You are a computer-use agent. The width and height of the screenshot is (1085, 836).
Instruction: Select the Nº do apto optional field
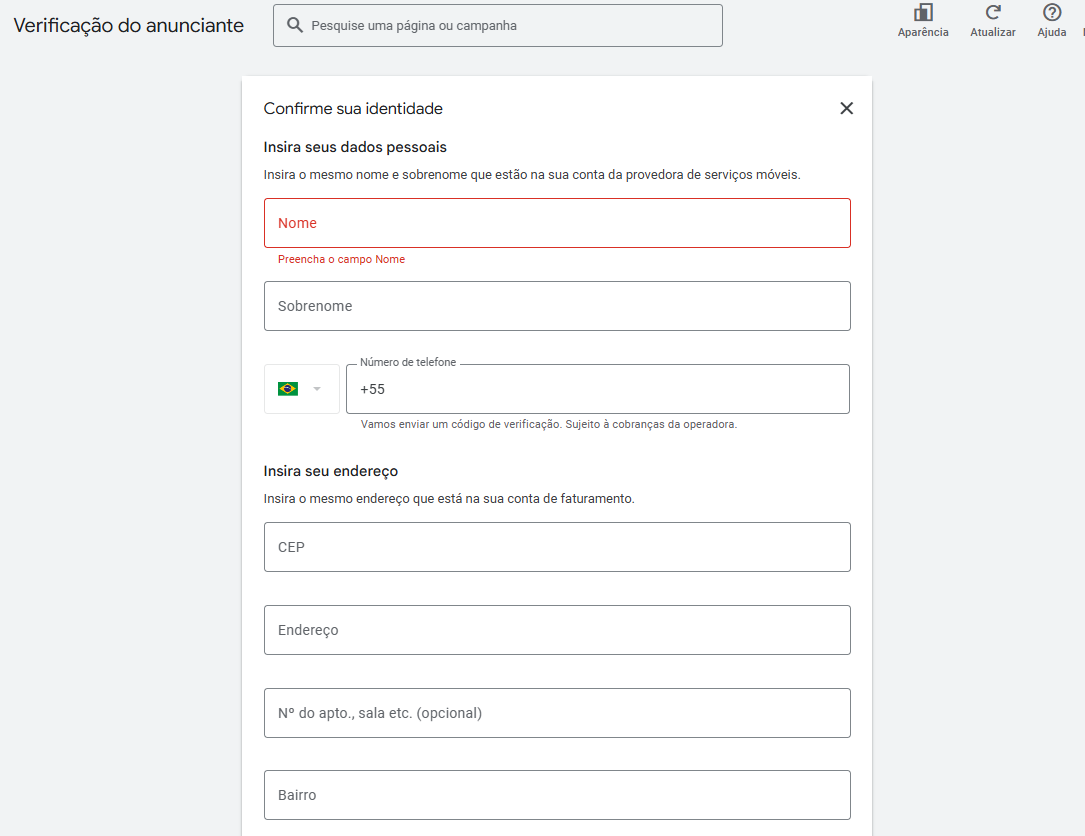557,713
